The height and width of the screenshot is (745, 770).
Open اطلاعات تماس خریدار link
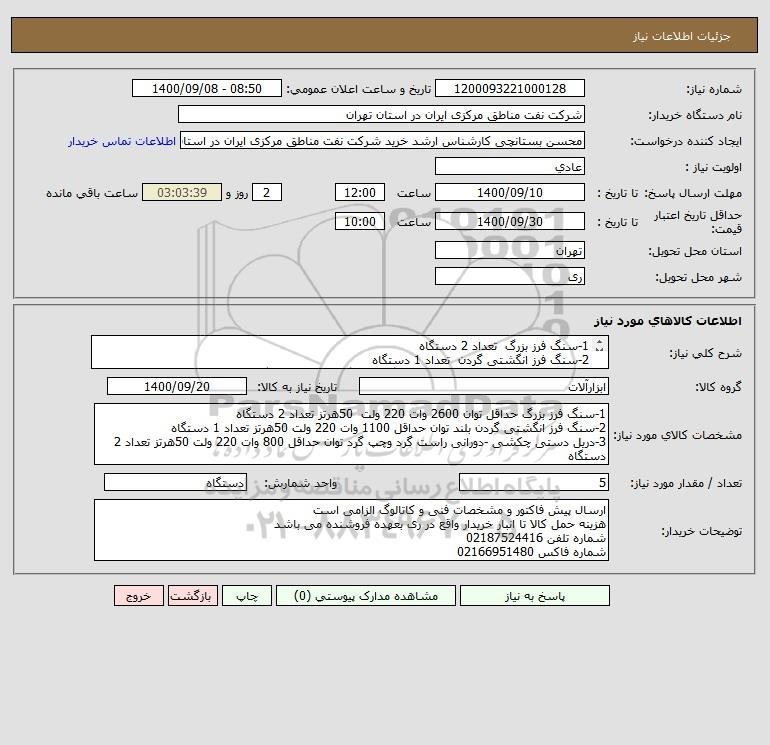click(x=122, y=141)
